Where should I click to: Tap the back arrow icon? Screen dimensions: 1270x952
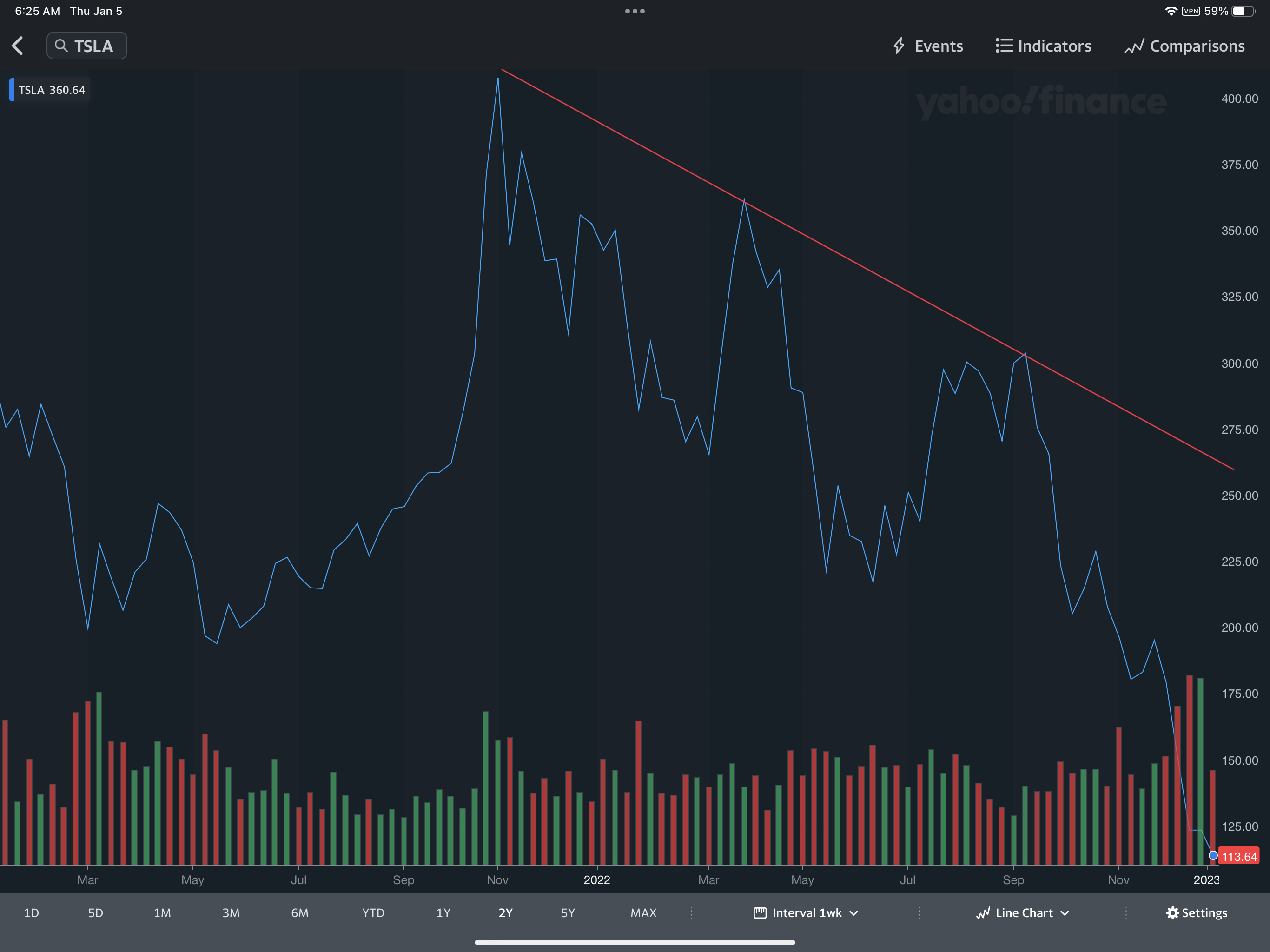pos(18,46)
